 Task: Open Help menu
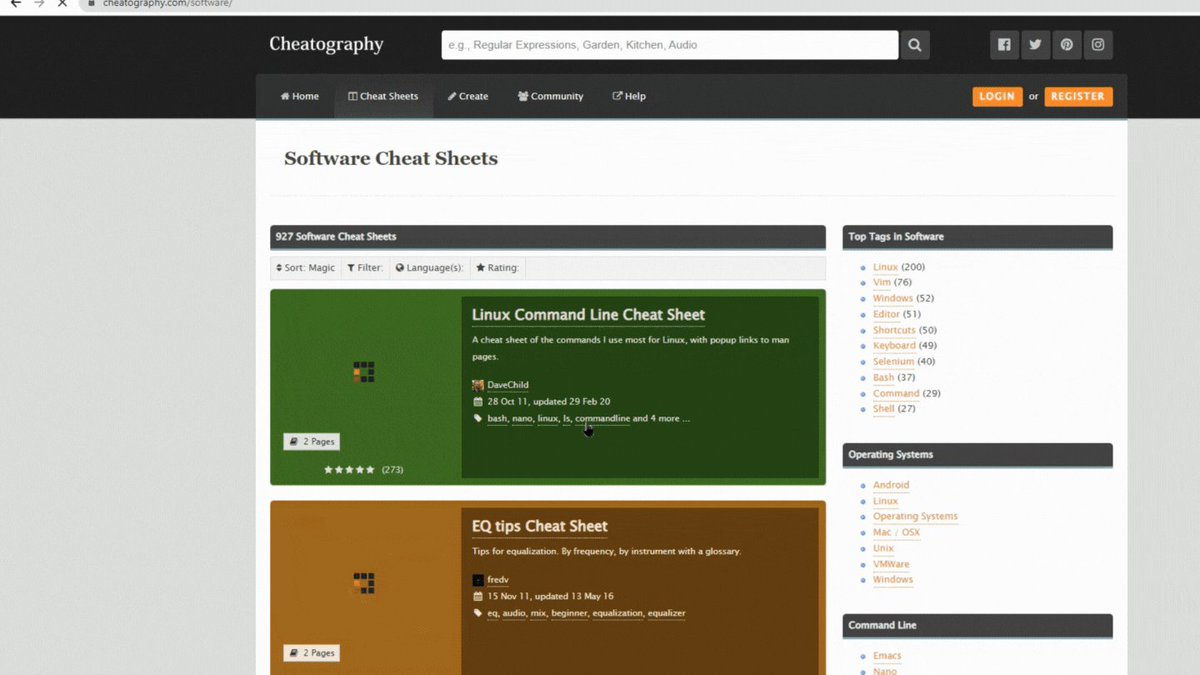click(629, 96)
